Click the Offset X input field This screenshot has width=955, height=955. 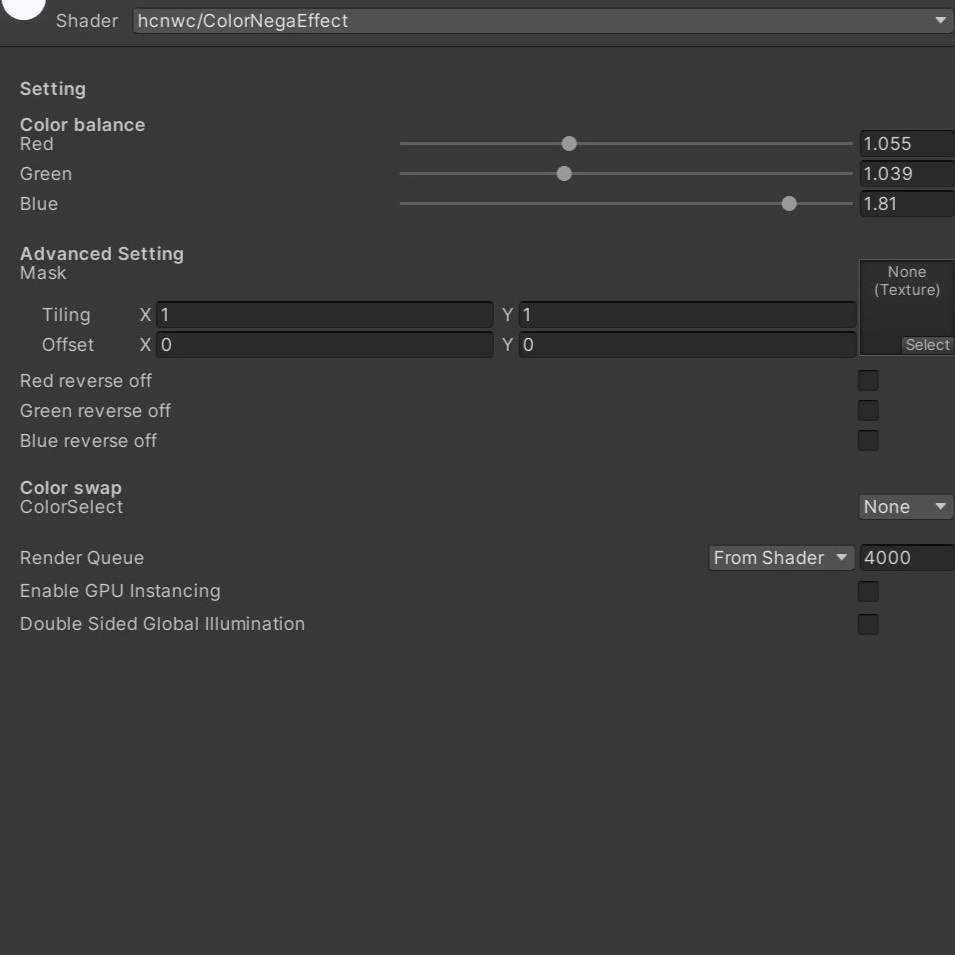(x=325, y=345)
